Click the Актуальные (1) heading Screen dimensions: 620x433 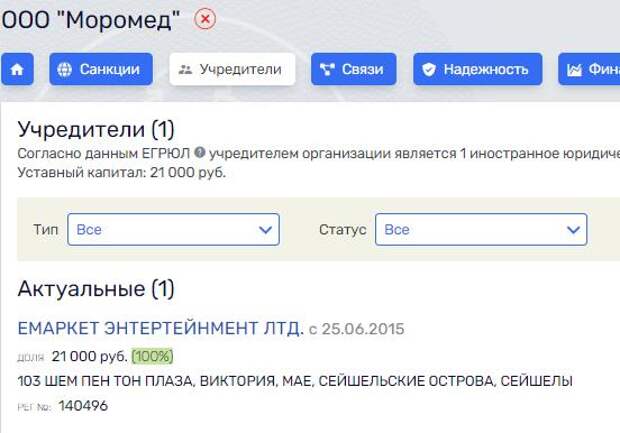coord(96,290)
